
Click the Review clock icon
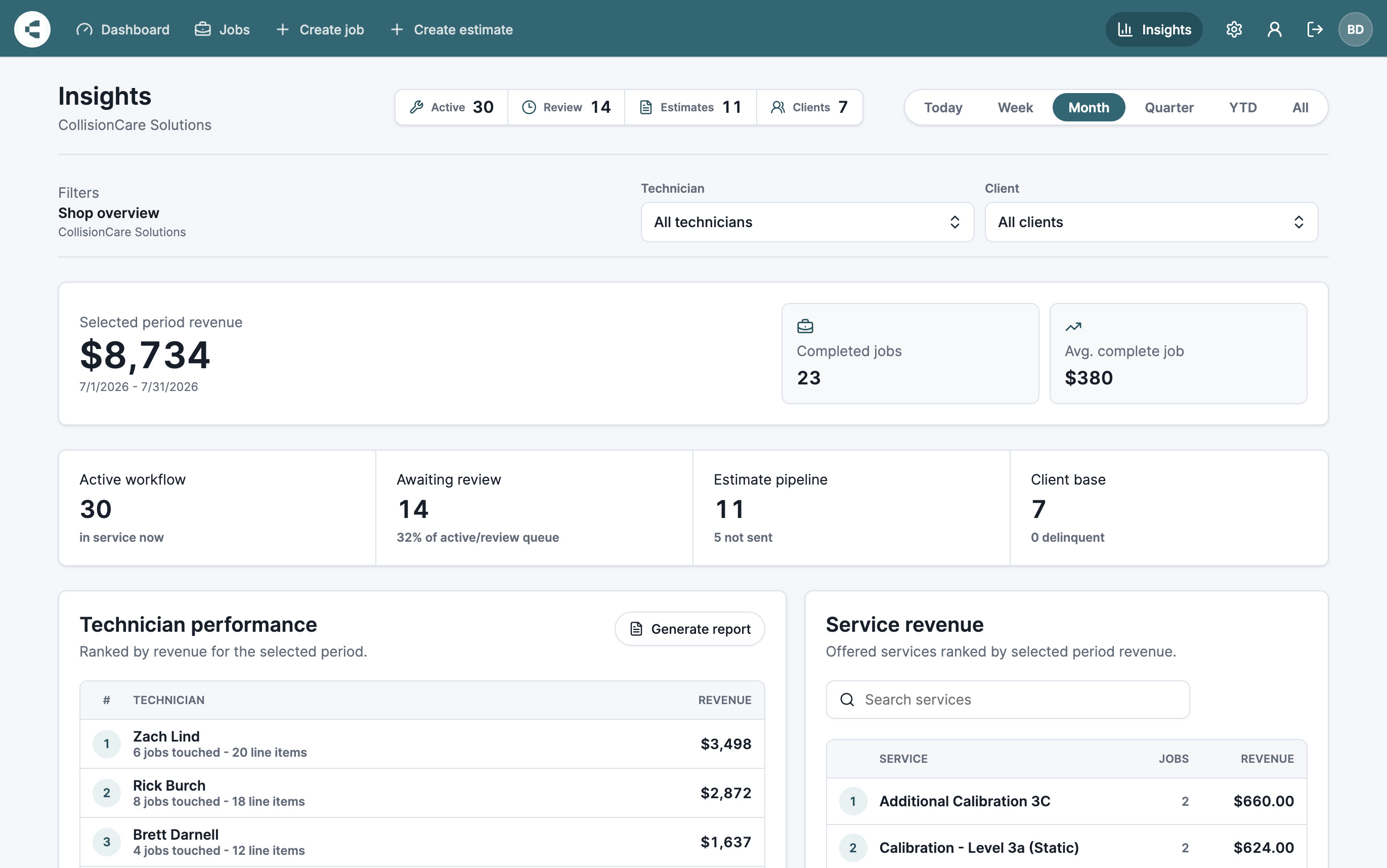click(x=529, y=107)
